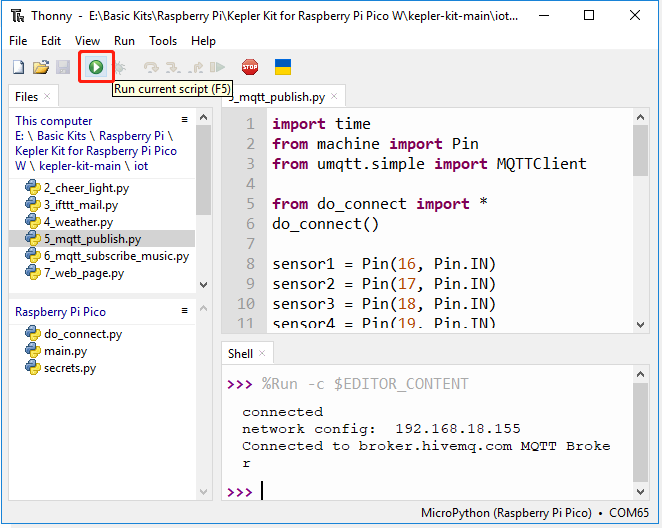Select secrets.py on the Pico
The width and height of the screenshot is (662, 528).
point(102,368)
